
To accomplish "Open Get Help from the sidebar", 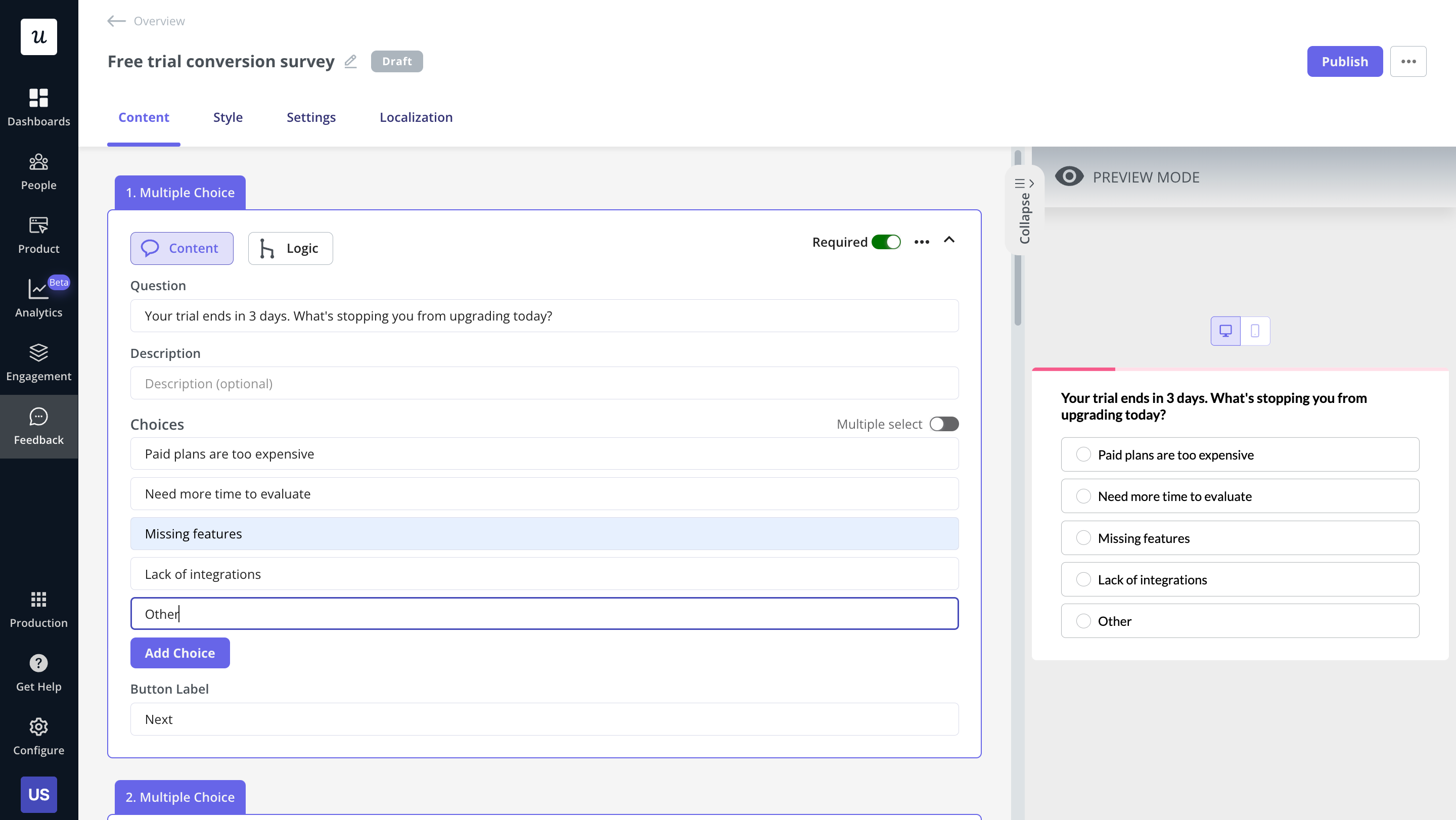I will coord(38,673).
